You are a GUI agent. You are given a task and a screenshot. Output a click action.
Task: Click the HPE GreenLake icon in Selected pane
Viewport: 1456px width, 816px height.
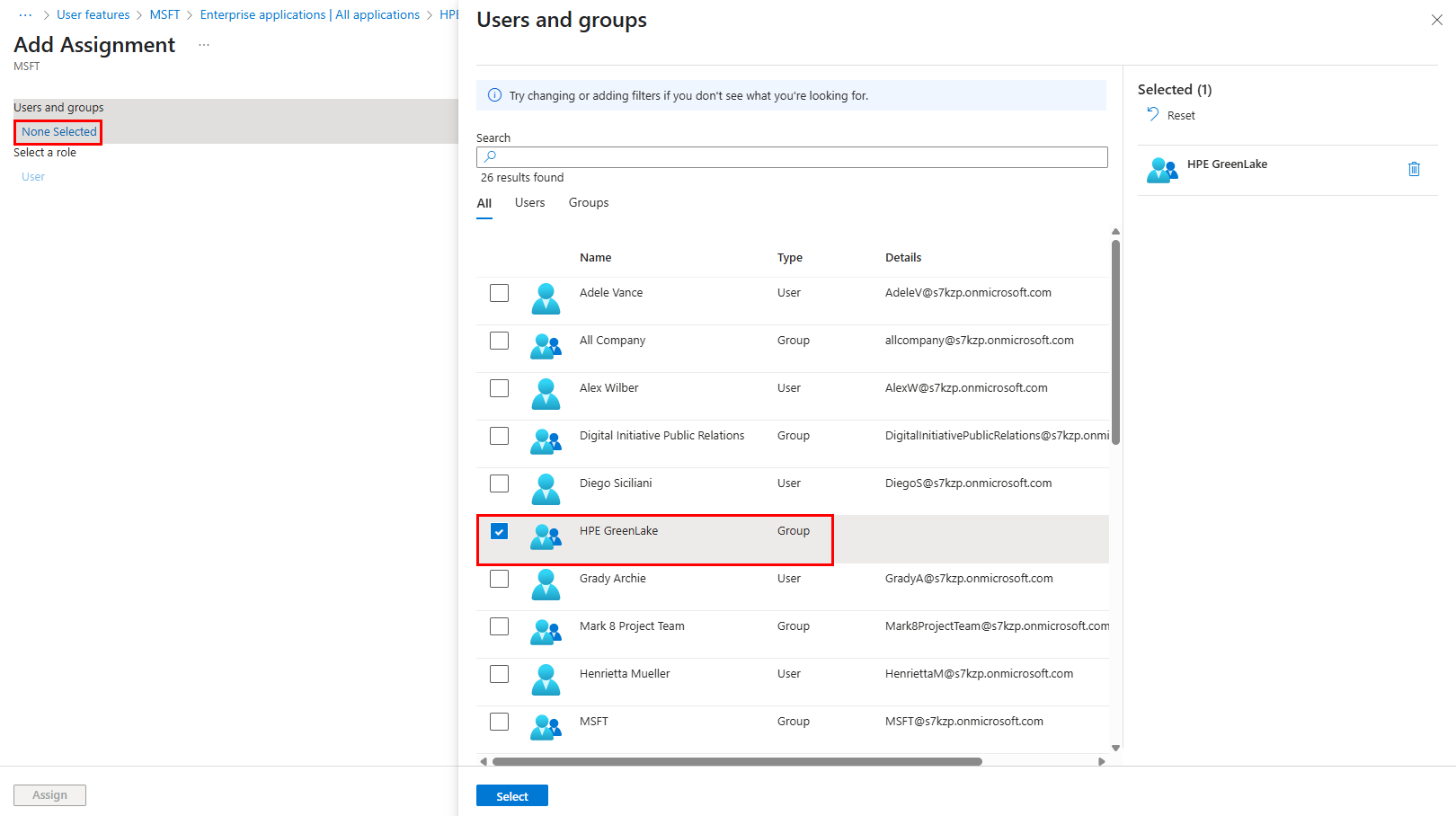(x=1161, y=170)
